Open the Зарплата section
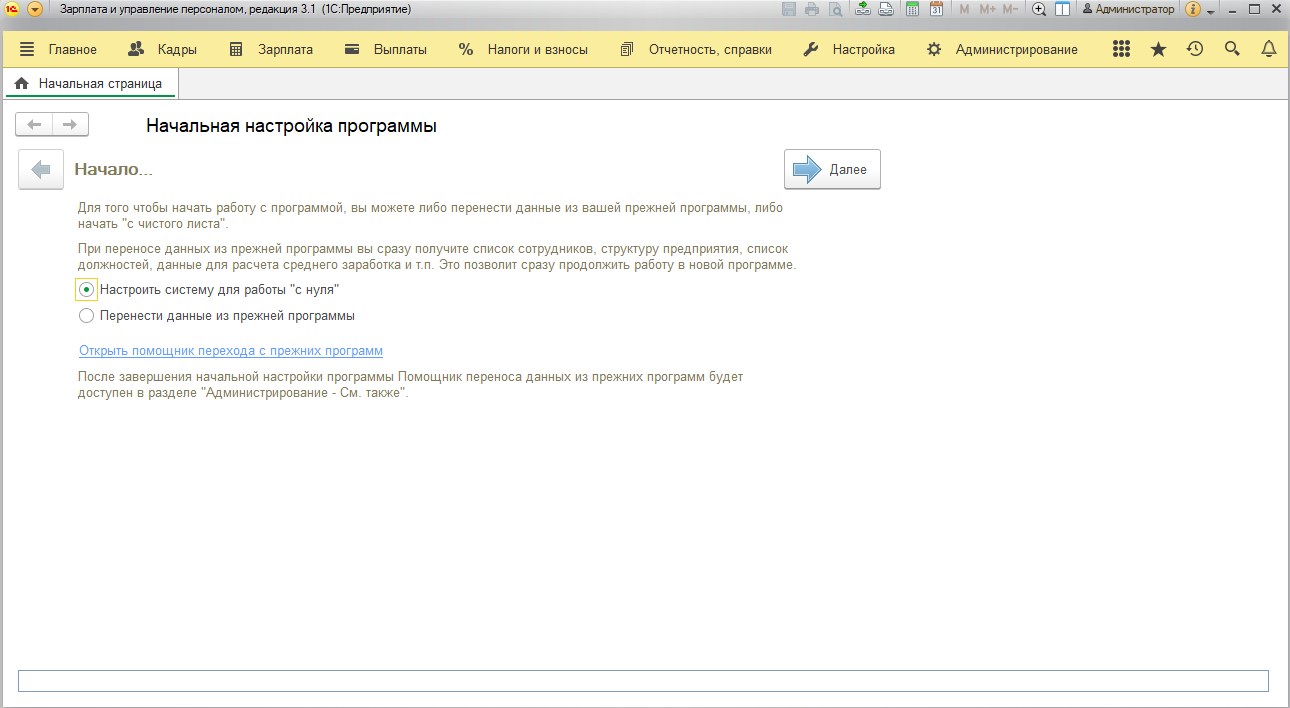 (x=271, y=49)
